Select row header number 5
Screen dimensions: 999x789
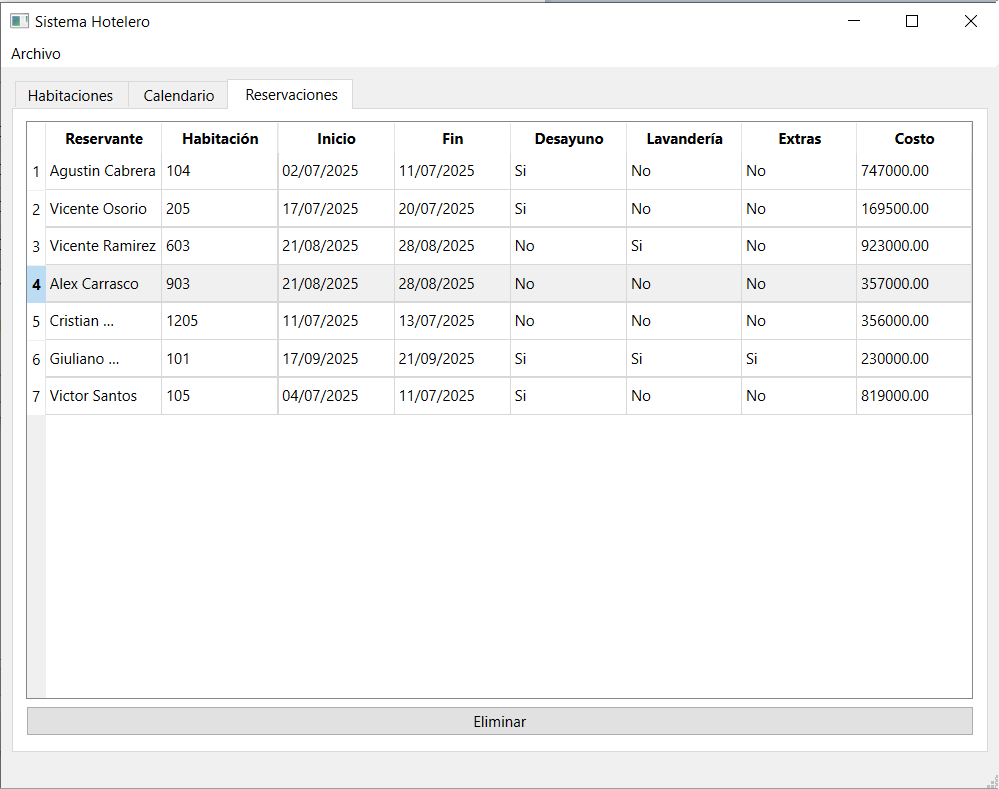point(36,321)
